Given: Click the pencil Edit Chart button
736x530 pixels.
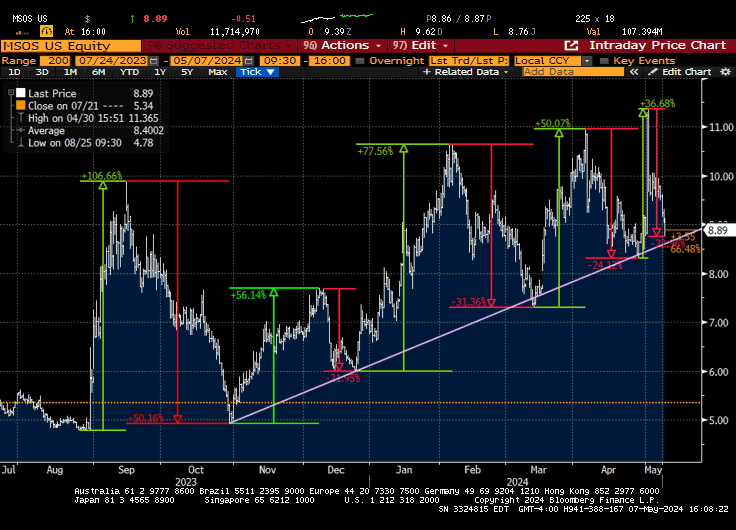Looking at the screenshot, I should click(680, 72).
